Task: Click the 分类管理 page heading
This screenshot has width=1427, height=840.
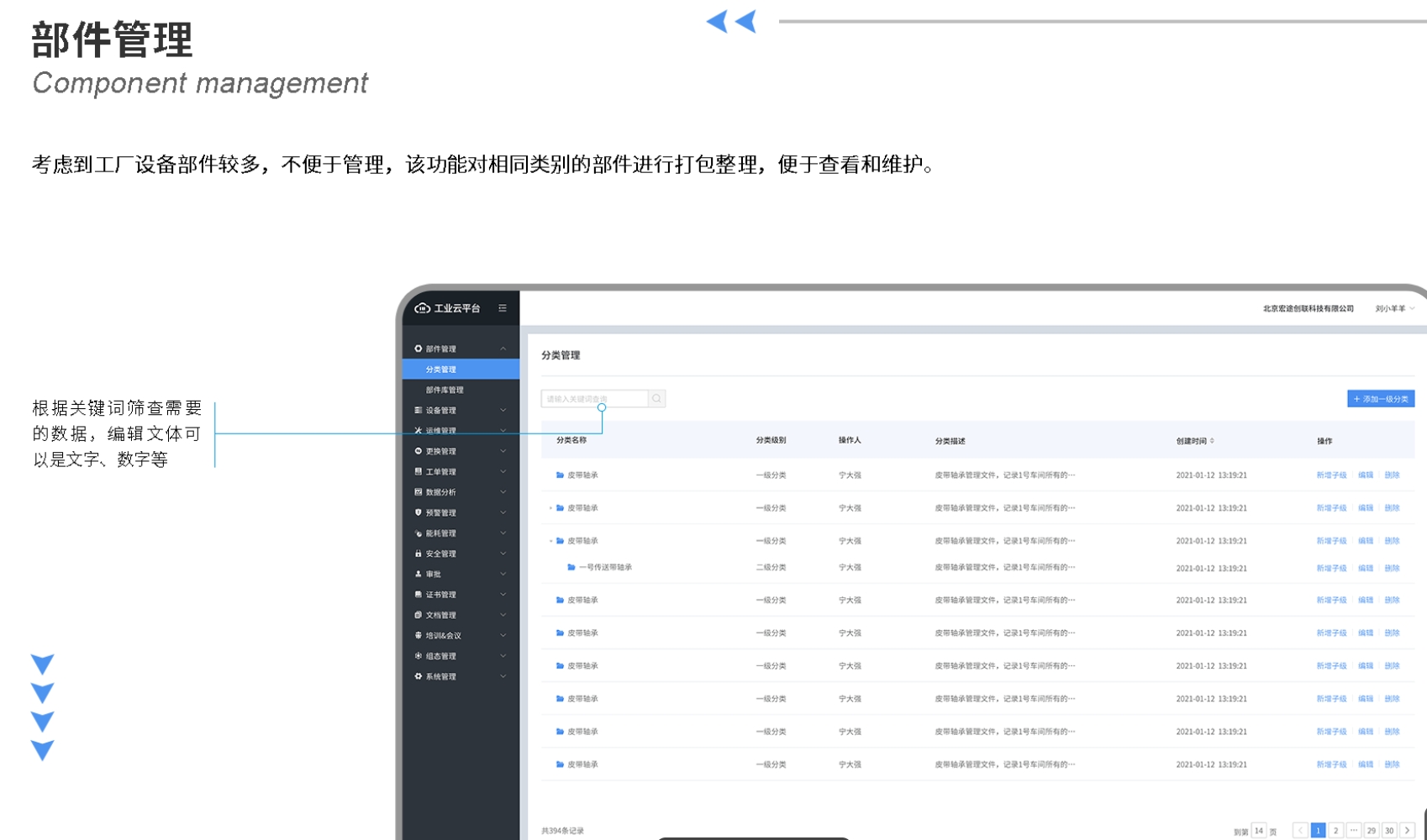Action: pos(561,355)
